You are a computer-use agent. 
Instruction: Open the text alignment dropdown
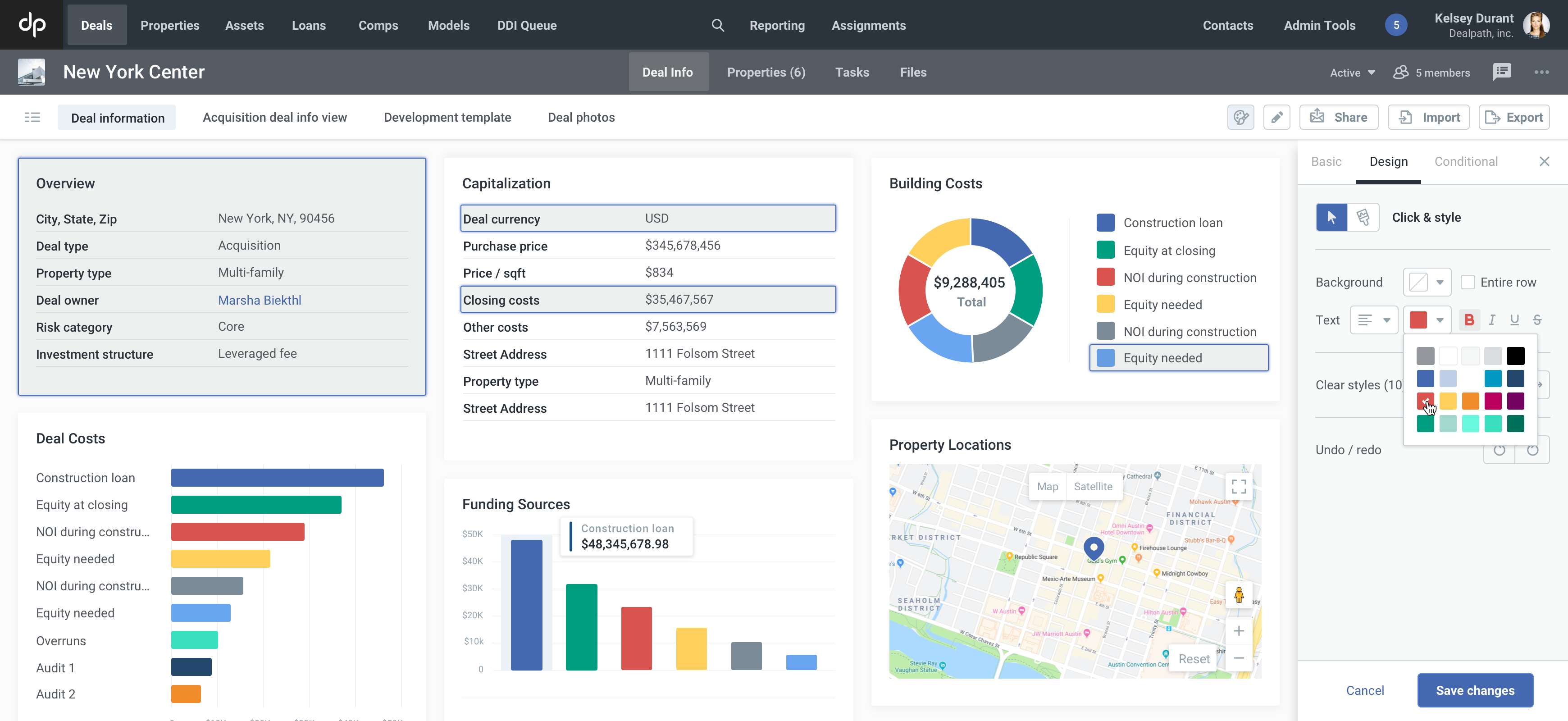coord(1374,319)
